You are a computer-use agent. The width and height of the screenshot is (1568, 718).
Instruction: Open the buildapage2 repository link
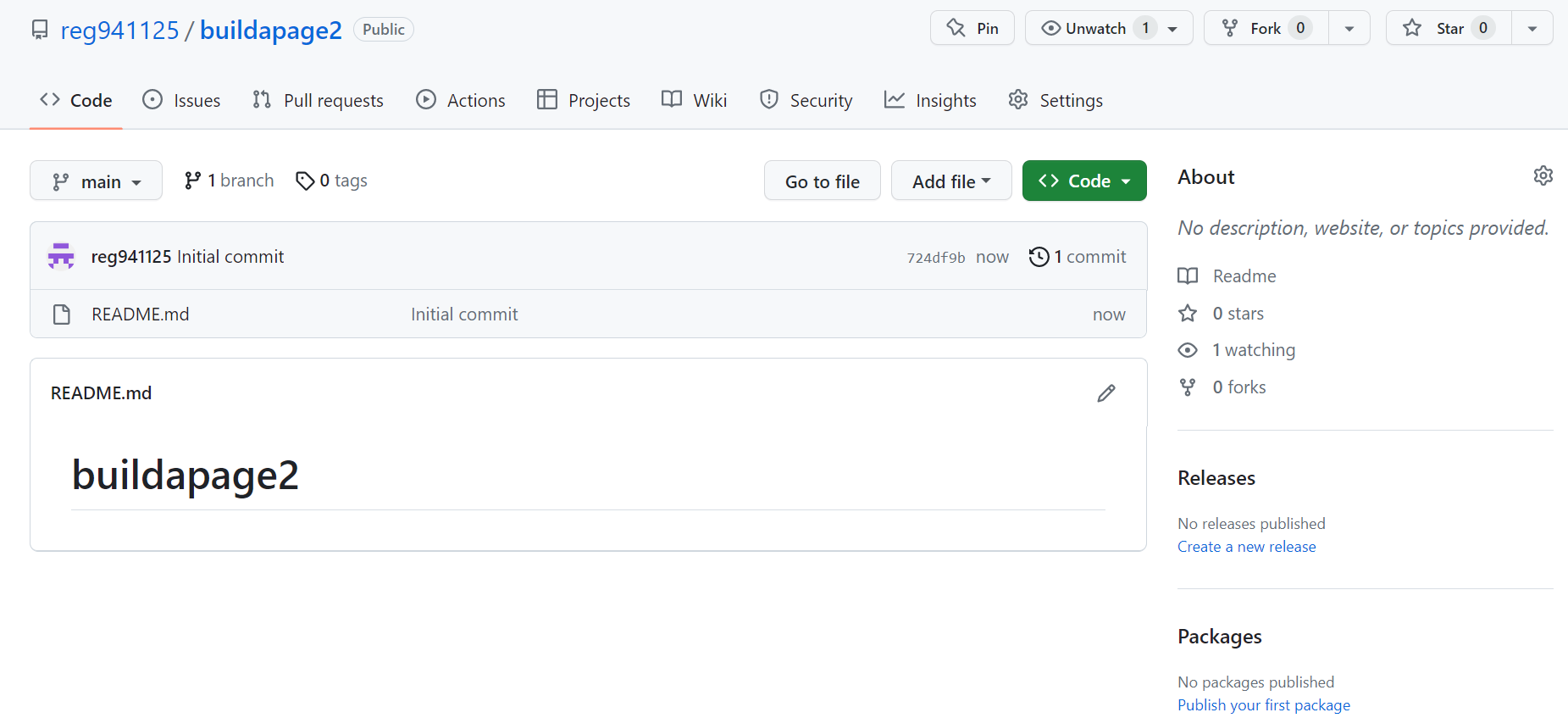270,30
